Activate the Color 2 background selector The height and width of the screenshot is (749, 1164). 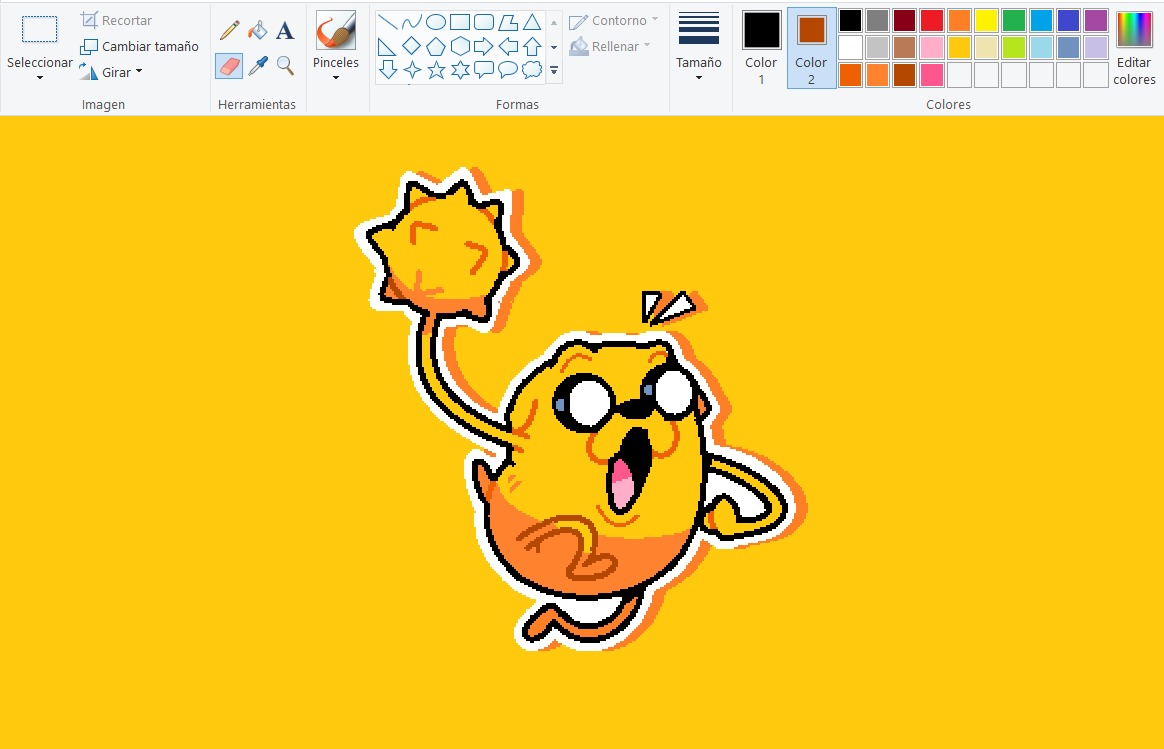[x=811, y=48]
